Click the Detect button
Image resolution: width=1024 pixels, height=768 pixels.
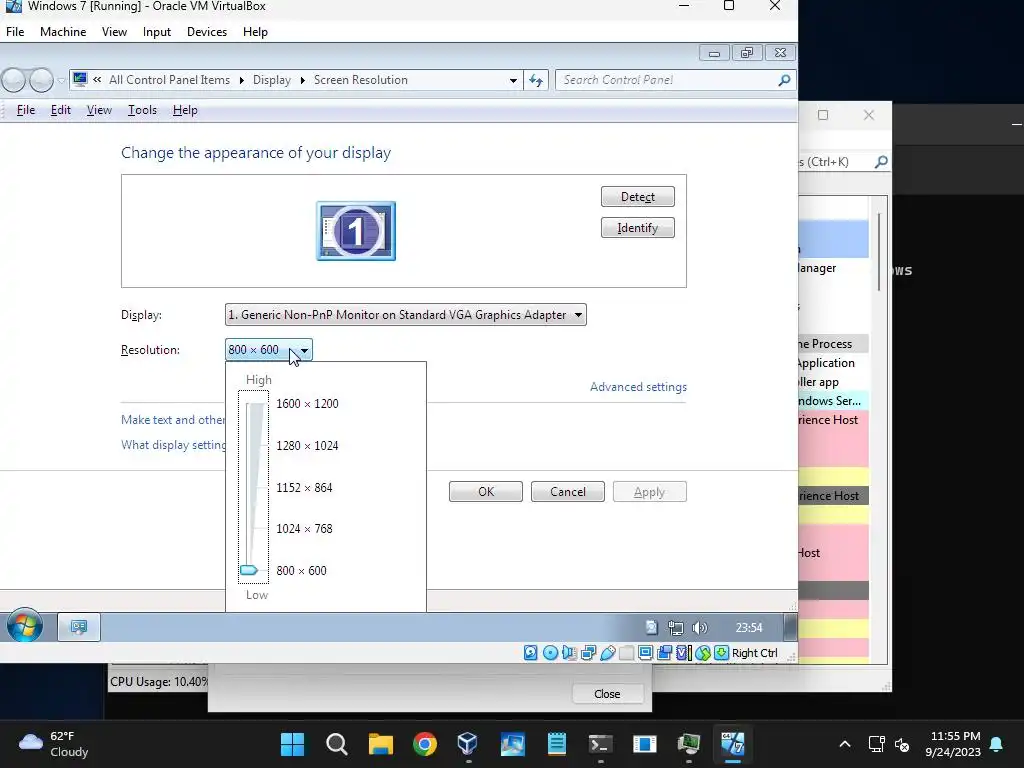637,197
